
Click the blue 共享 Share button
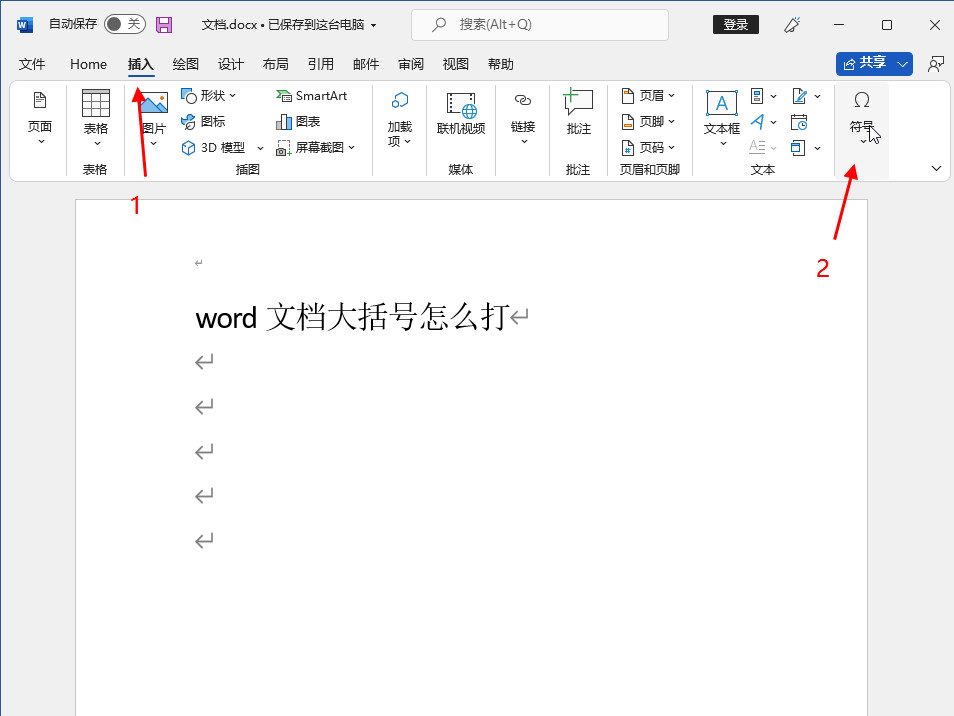[865, 64]
